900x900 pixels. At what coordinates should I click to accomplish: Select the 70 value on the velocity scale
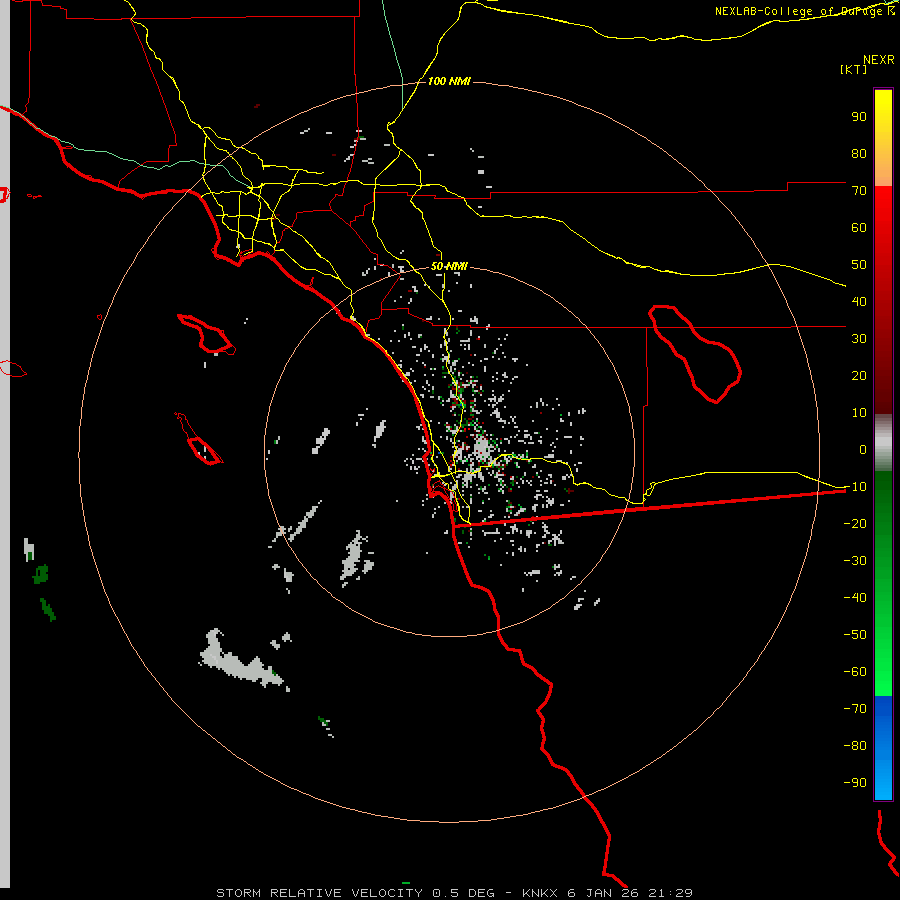tap(859, 191)
